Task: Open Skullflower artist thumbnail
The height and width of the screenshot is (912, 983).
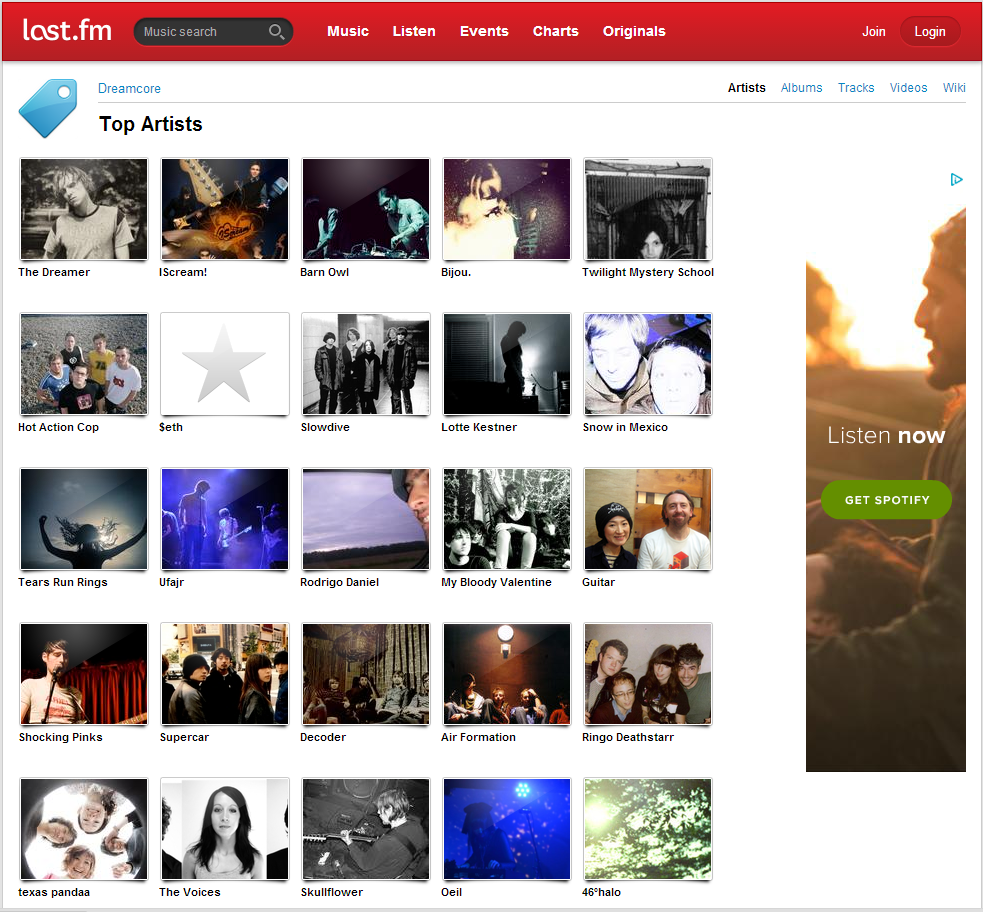Action: (366, 829)
